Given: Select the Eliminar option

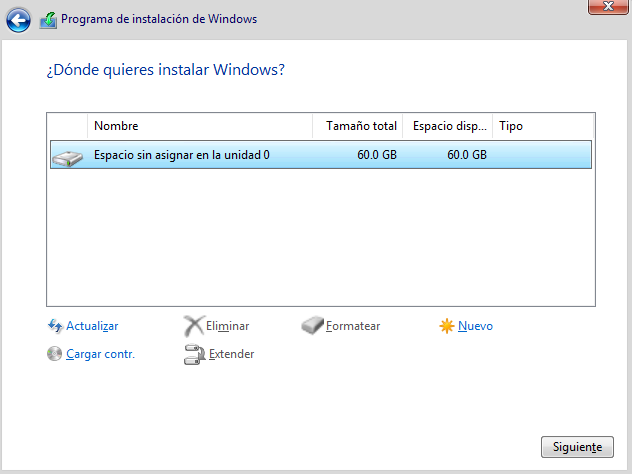Looking at the screenshot, I should pos(227,326).
